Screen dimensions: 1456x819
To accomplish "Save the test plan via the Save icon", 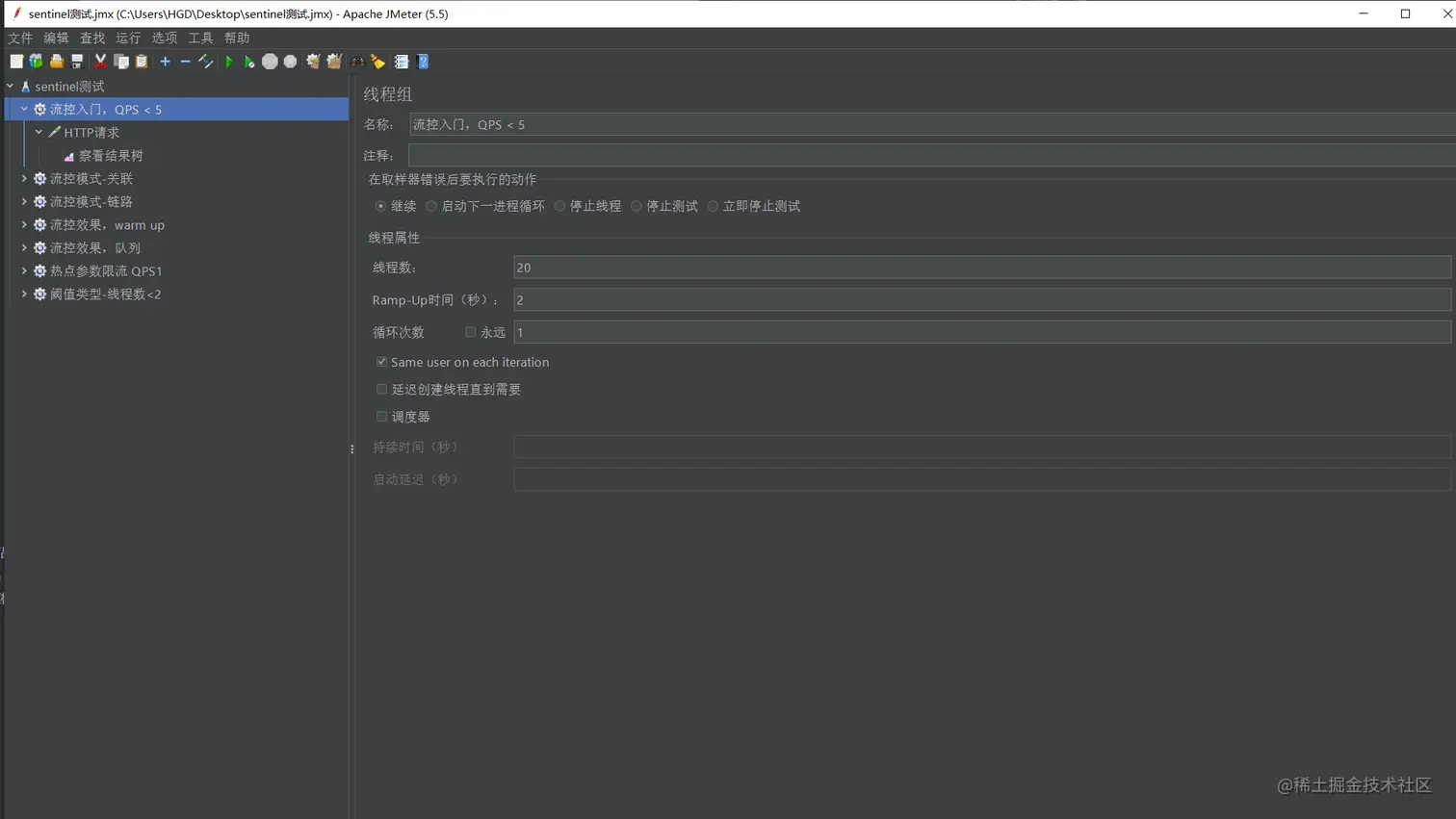I will (75, 61).
